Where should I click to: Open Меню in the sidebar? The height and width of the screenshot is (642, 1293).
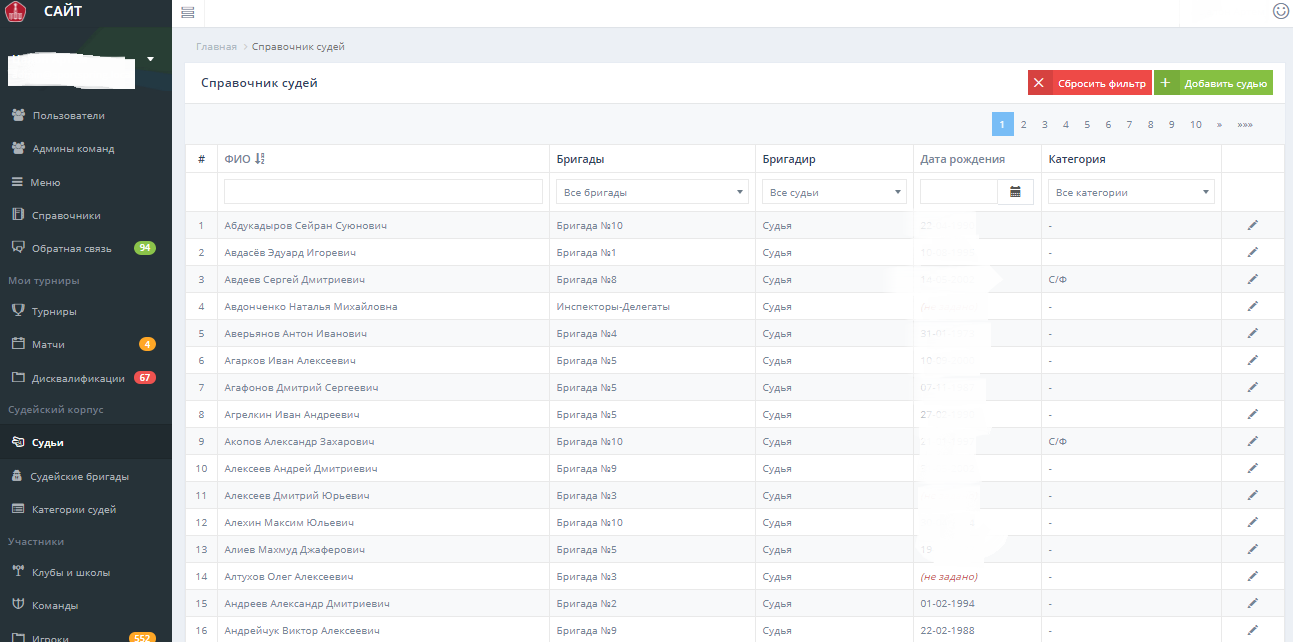click(86, 182)
